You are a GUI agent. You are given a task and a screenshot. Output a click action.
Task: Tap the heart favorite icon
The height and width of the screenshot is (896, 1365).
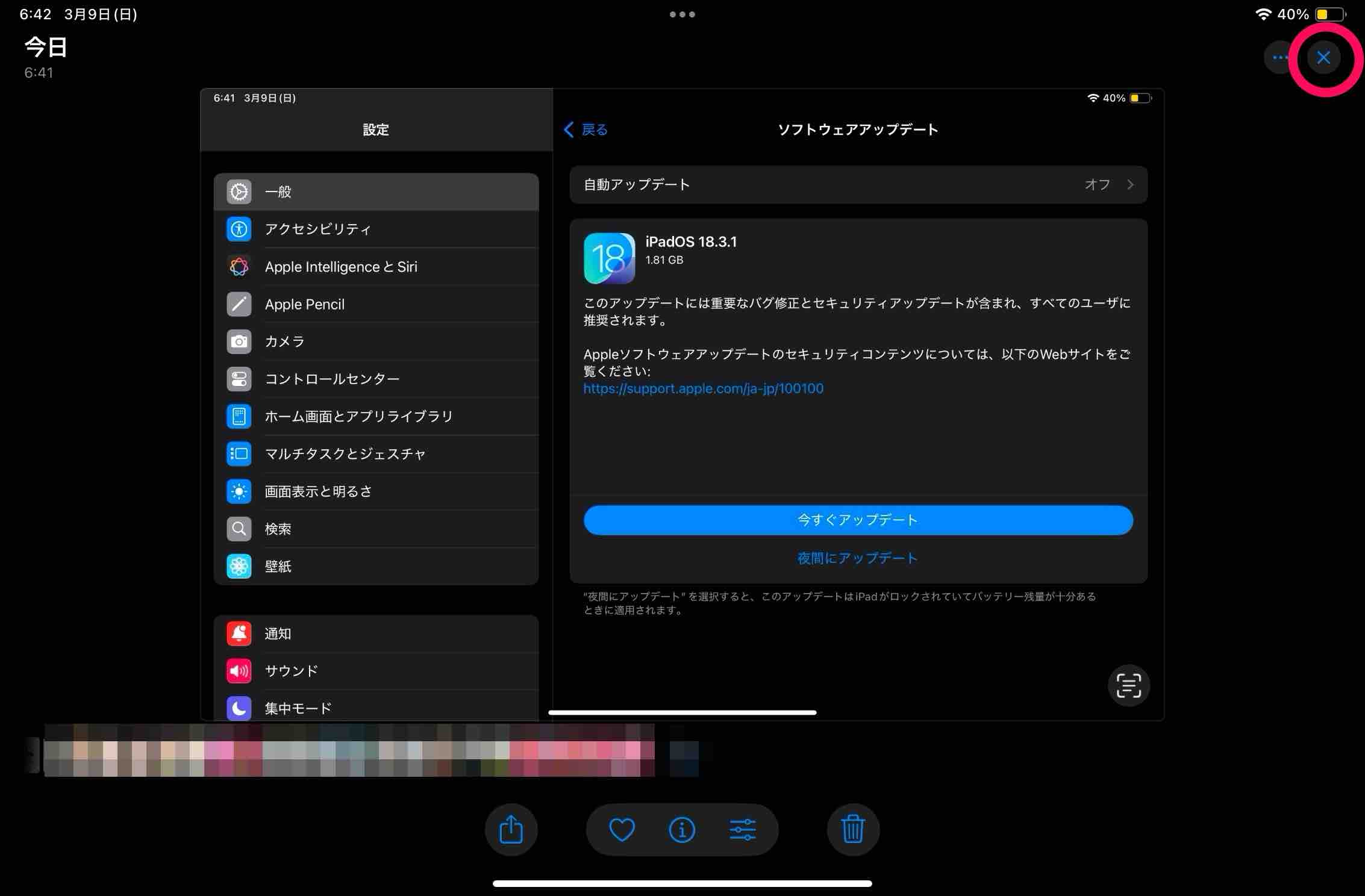622,830
